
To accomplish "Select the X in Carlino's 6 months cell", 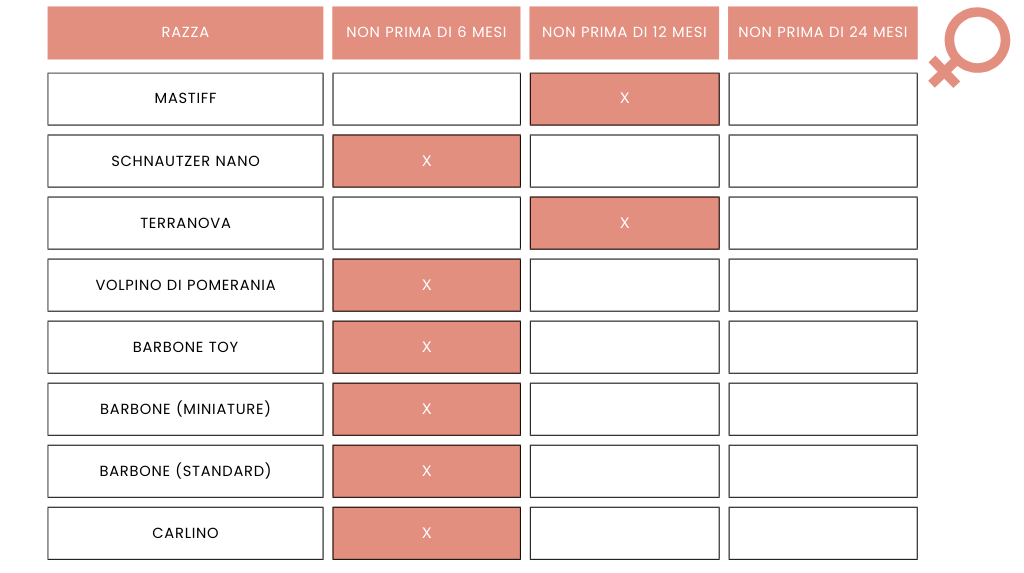I will pyautogui.click(x=426, y=533).
